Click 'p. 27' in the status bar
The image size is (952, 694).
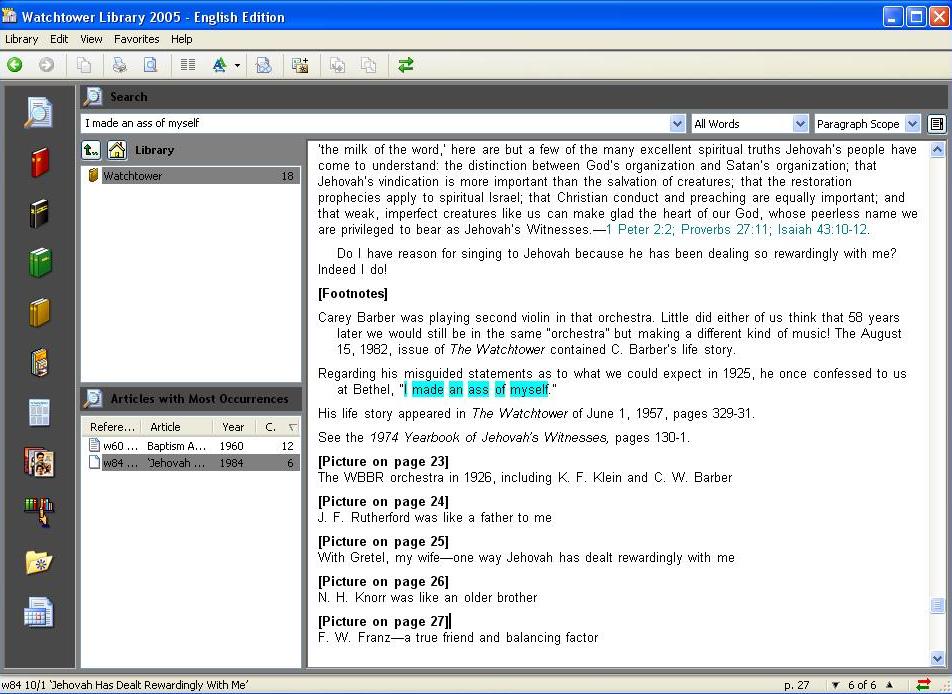(x=796, y=685)
